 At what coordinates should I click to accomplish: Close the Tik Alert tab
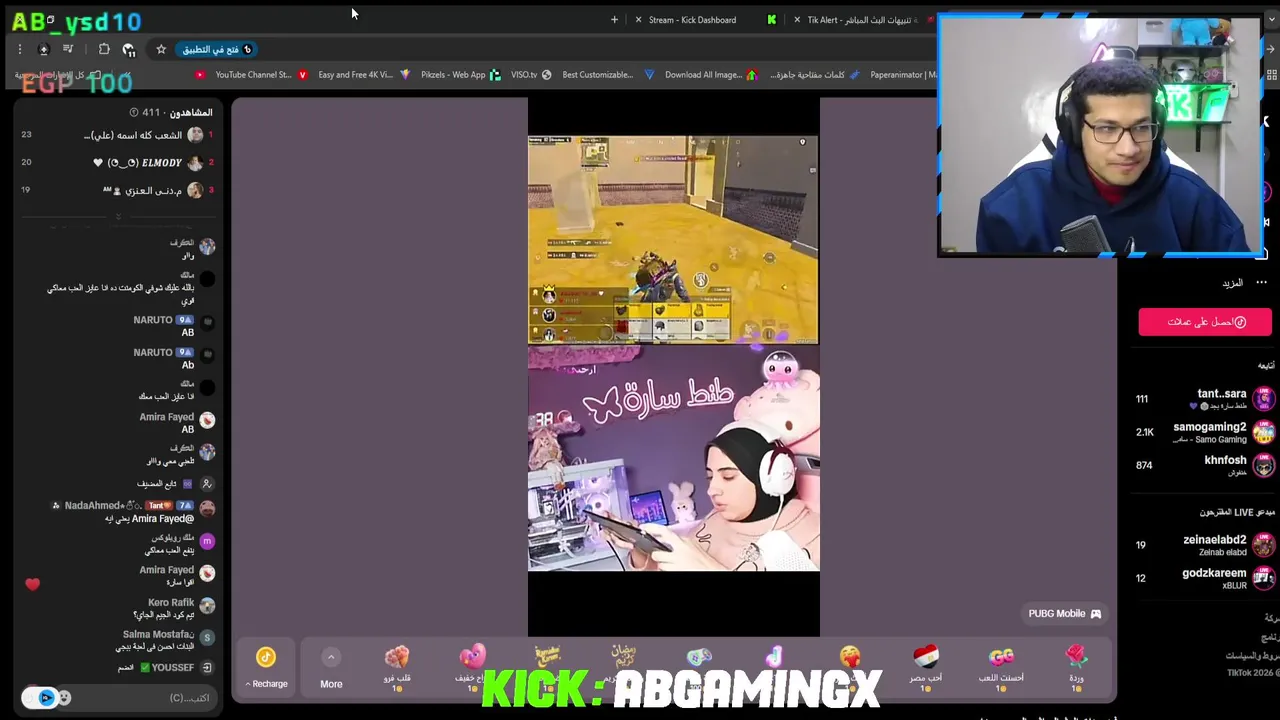click(797, 20)
